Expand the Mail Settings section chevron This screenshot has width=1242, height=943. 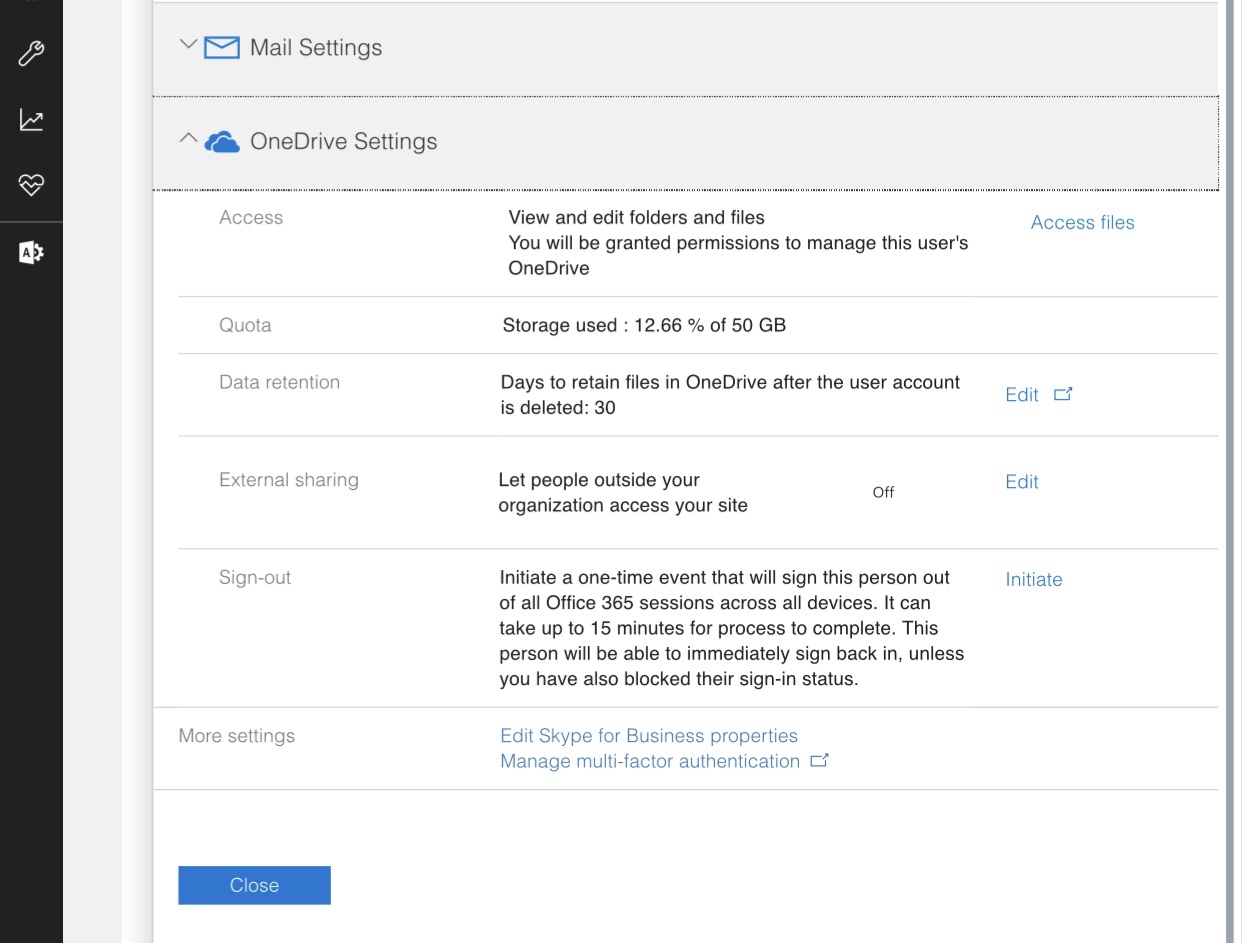186,44
